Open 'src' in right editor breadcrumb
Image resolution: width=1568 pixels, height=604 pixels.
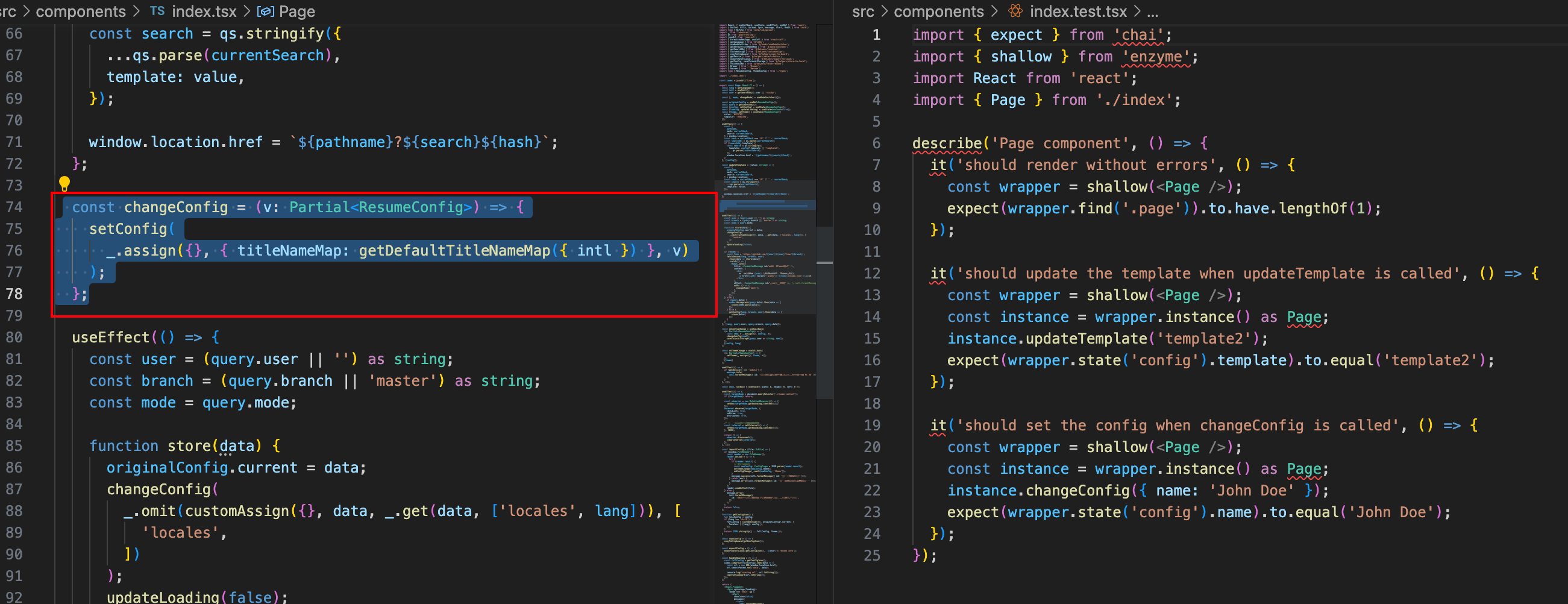pos(862,11)
